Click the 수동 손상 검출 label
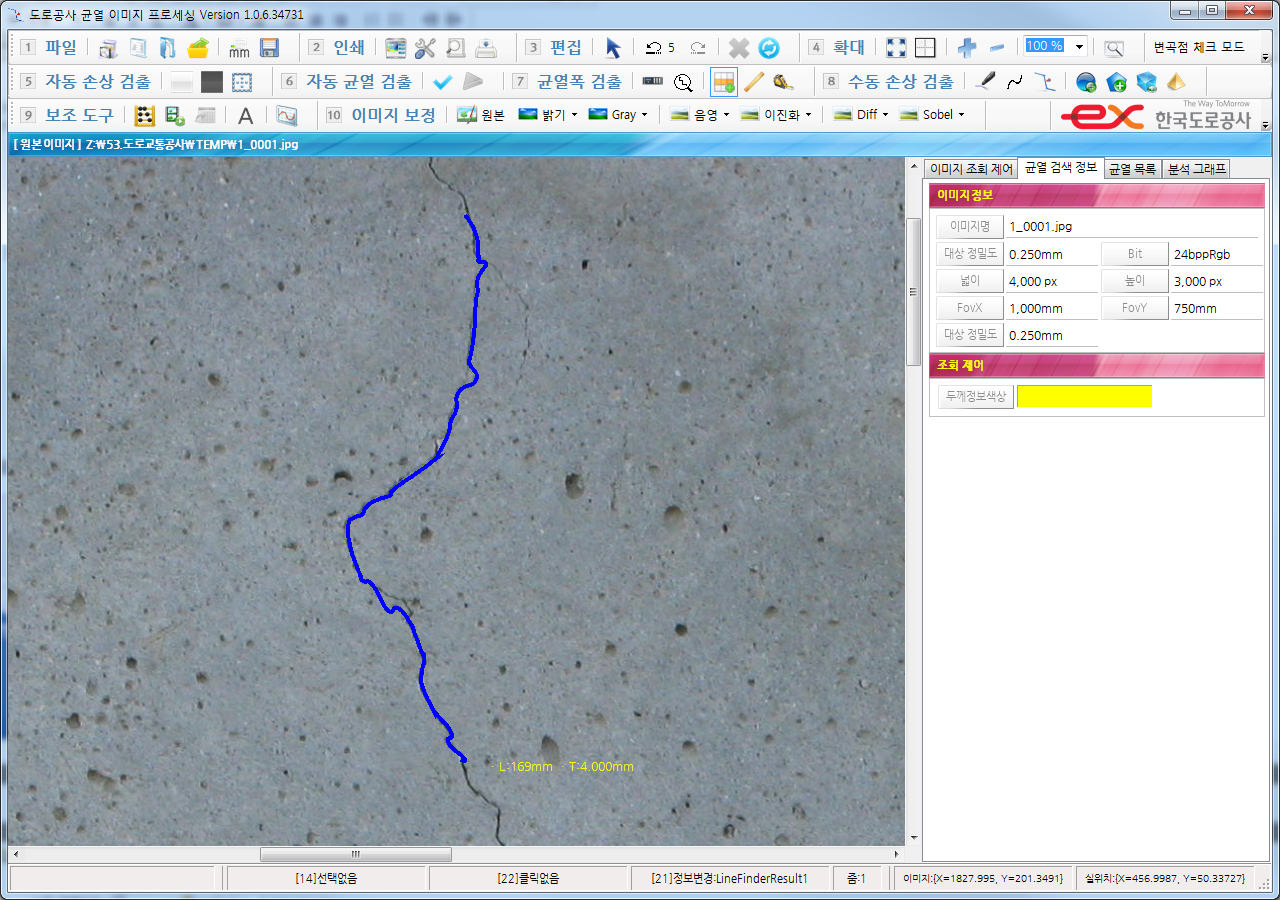The image size is (1280, 900). [x=900, y=82]
